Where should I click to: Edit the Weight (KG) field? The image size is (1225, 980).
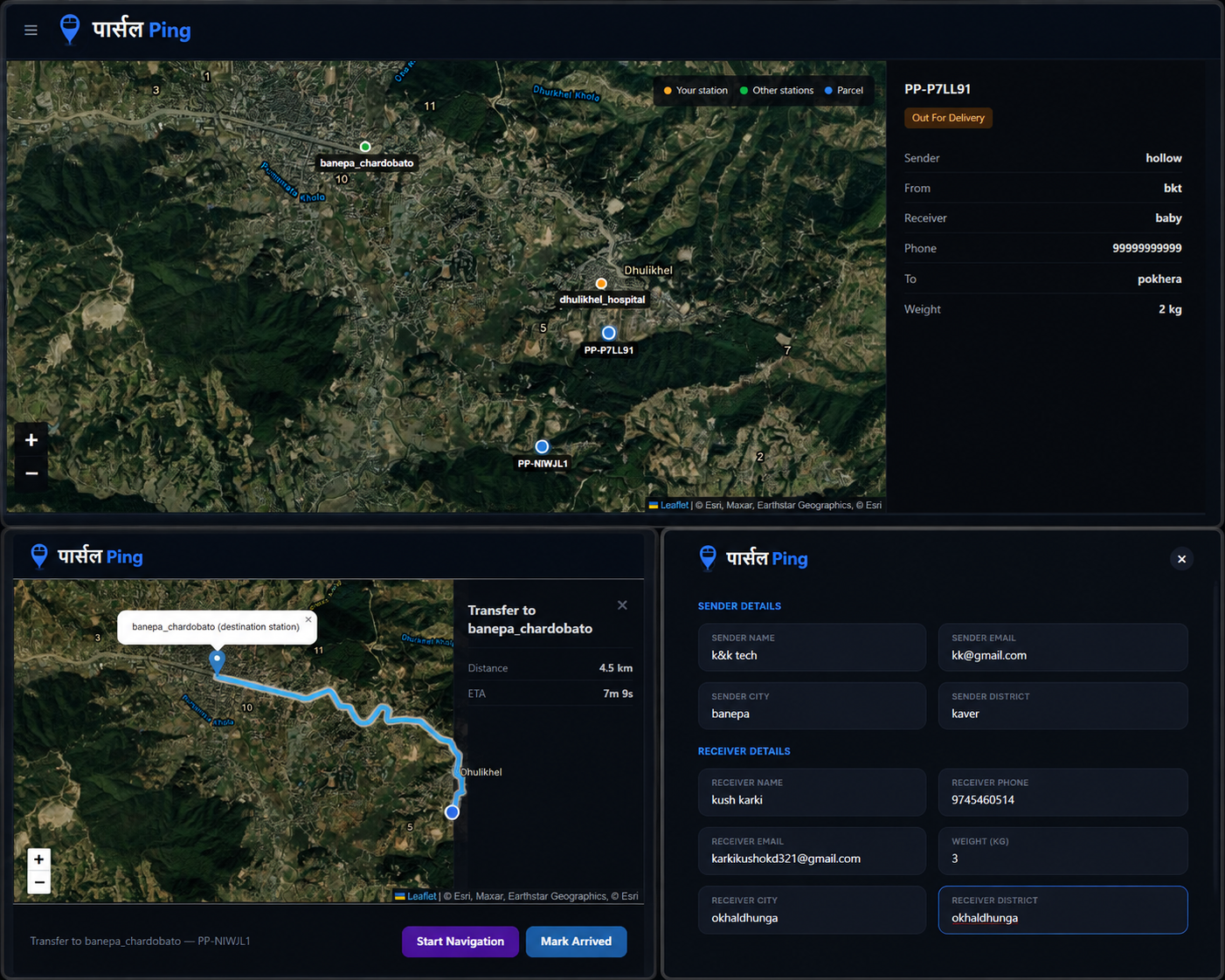coord(1062,851)
